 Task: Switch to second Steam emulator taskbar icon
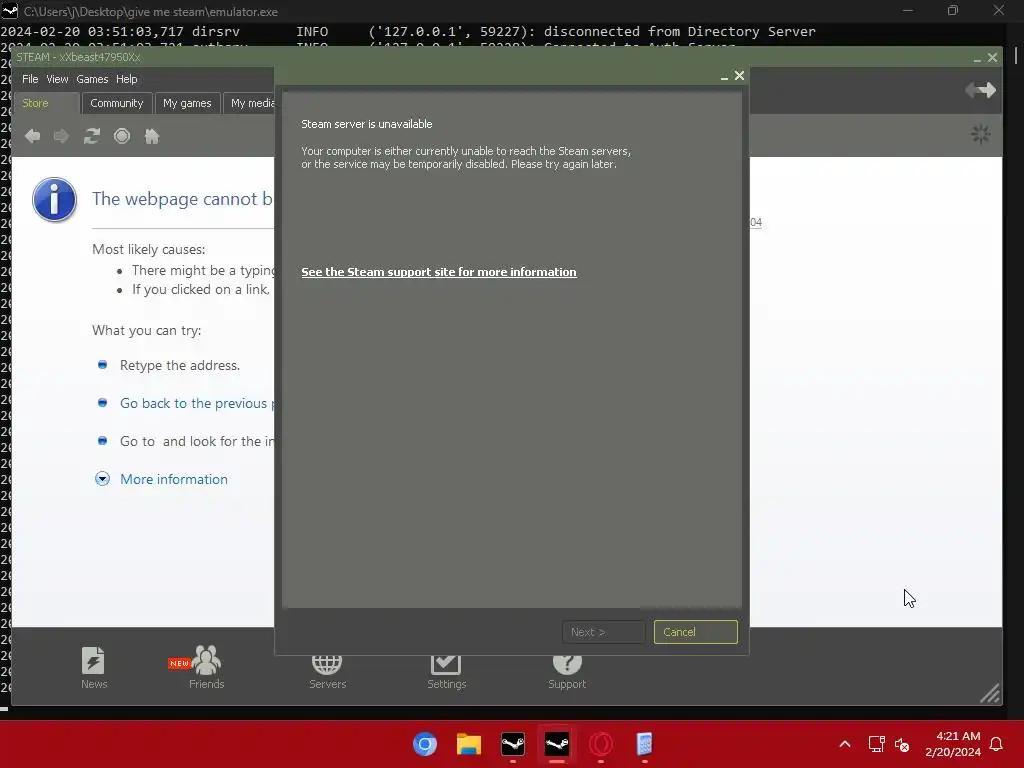[556, 744]
